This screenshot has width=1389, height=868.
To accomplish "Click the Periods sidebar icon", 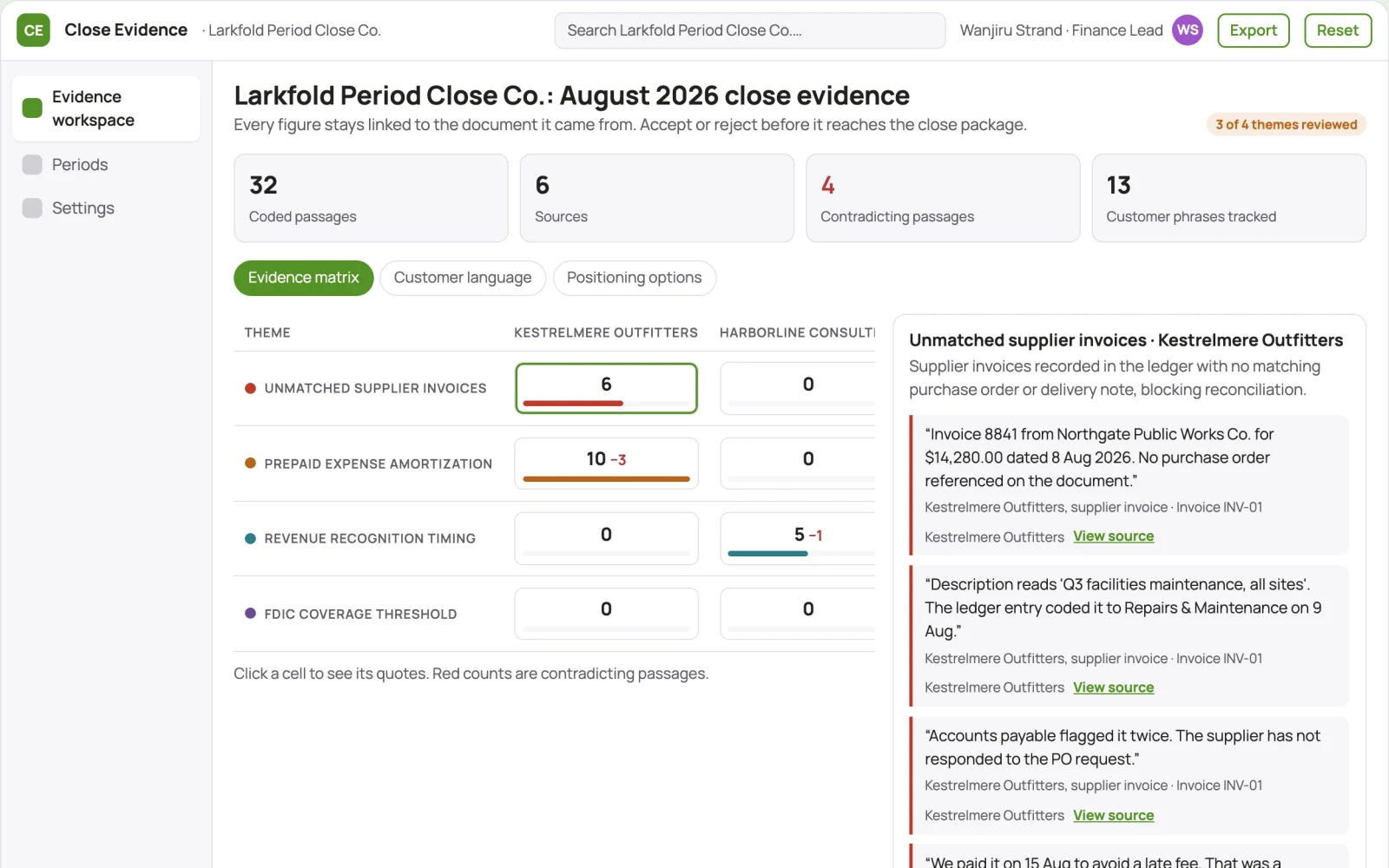I will pos(32,165).
